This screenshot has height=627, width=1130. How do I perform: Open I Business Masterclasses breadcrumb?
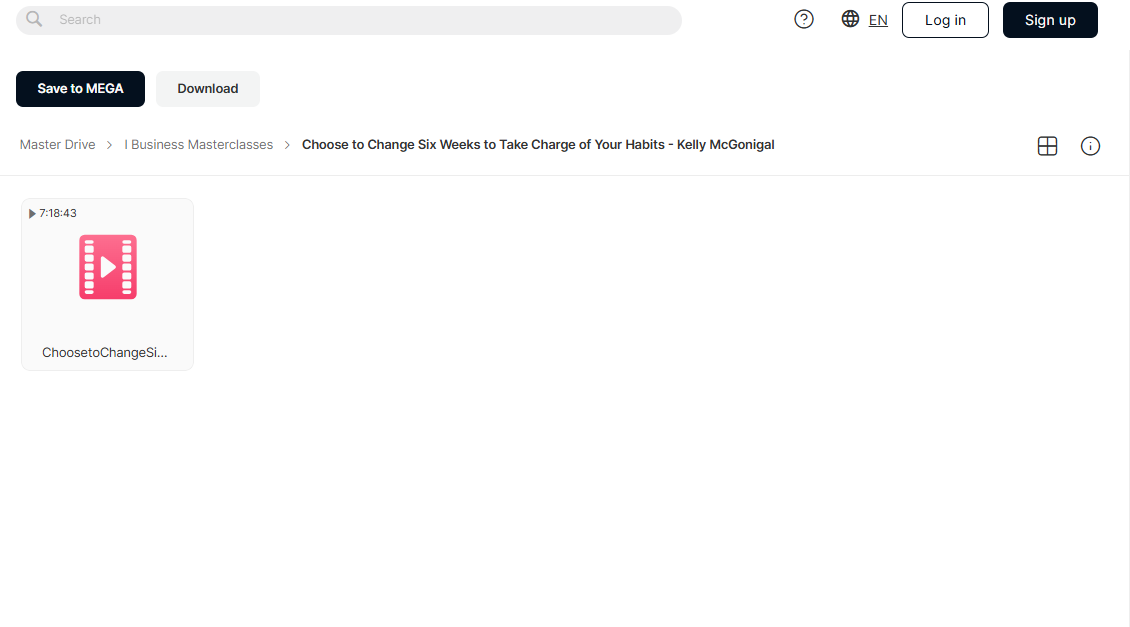[198, 144]
